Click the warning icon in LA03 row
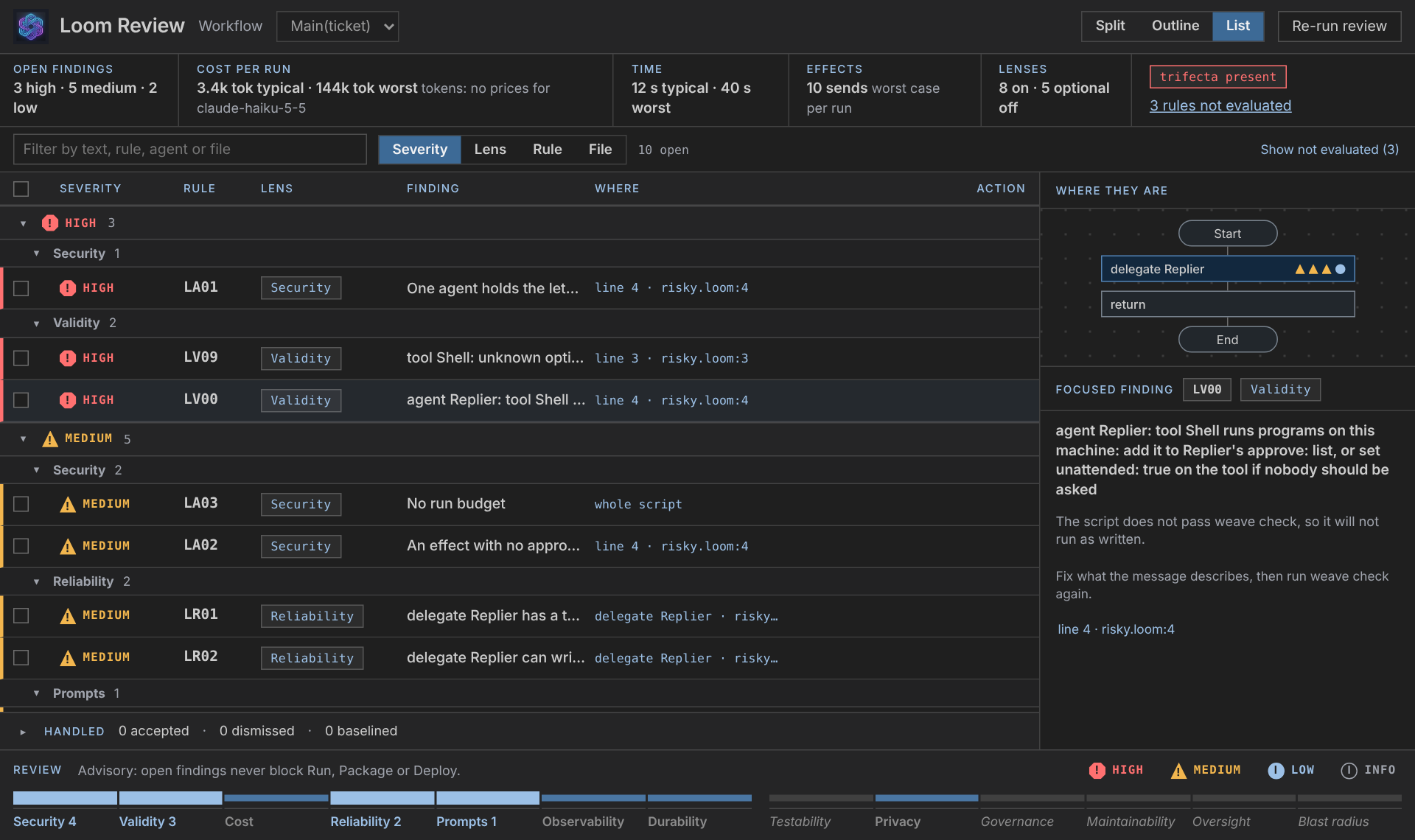 pos(68,505)
